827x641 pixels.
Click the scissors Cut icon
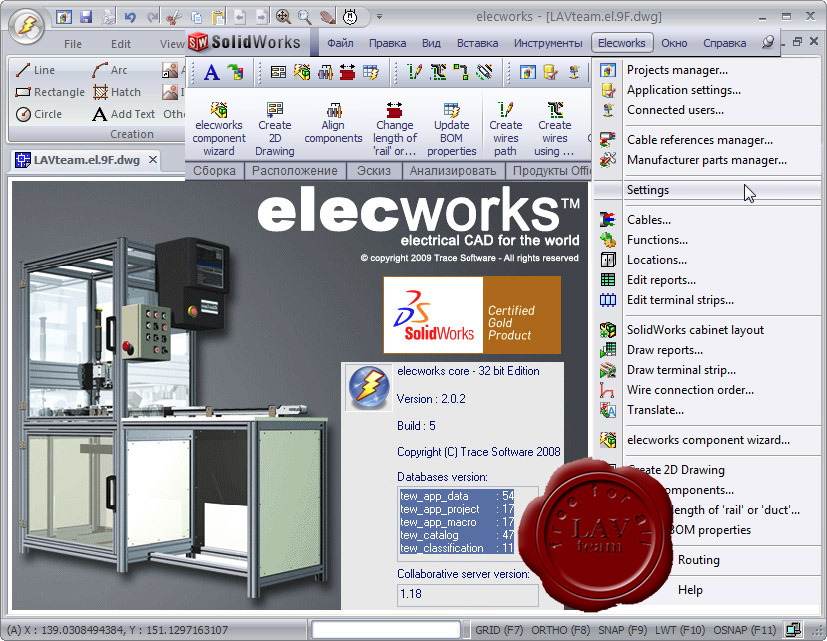click(173, 17)
